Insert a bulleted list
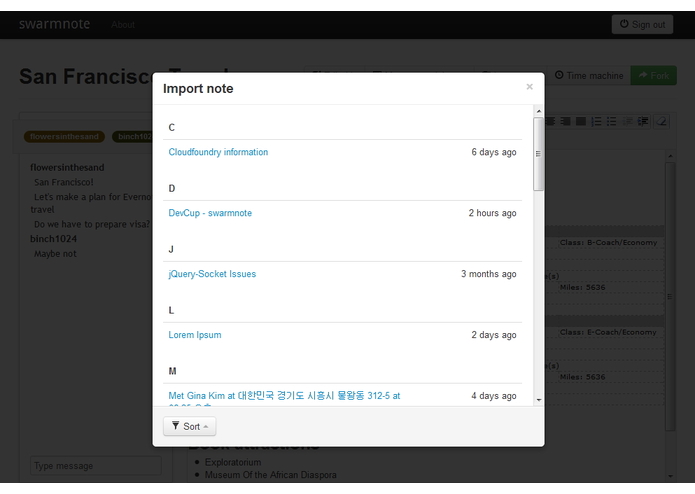This screenshot has height=494, width=695. click(x=612, y=121)
